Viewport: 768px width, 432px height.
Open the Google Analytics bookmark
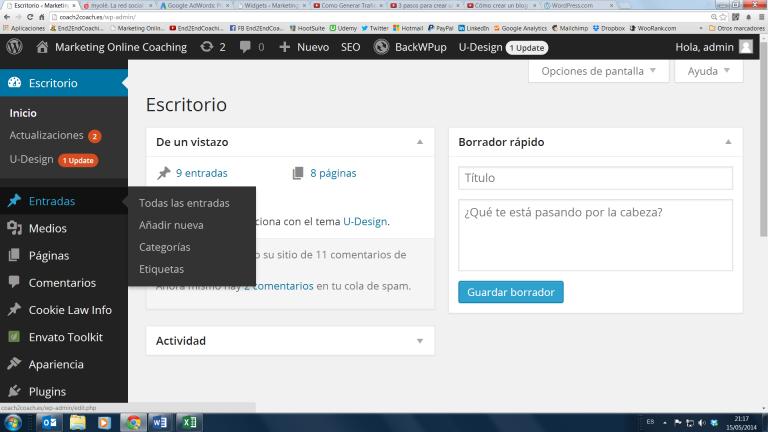(520, 28)
